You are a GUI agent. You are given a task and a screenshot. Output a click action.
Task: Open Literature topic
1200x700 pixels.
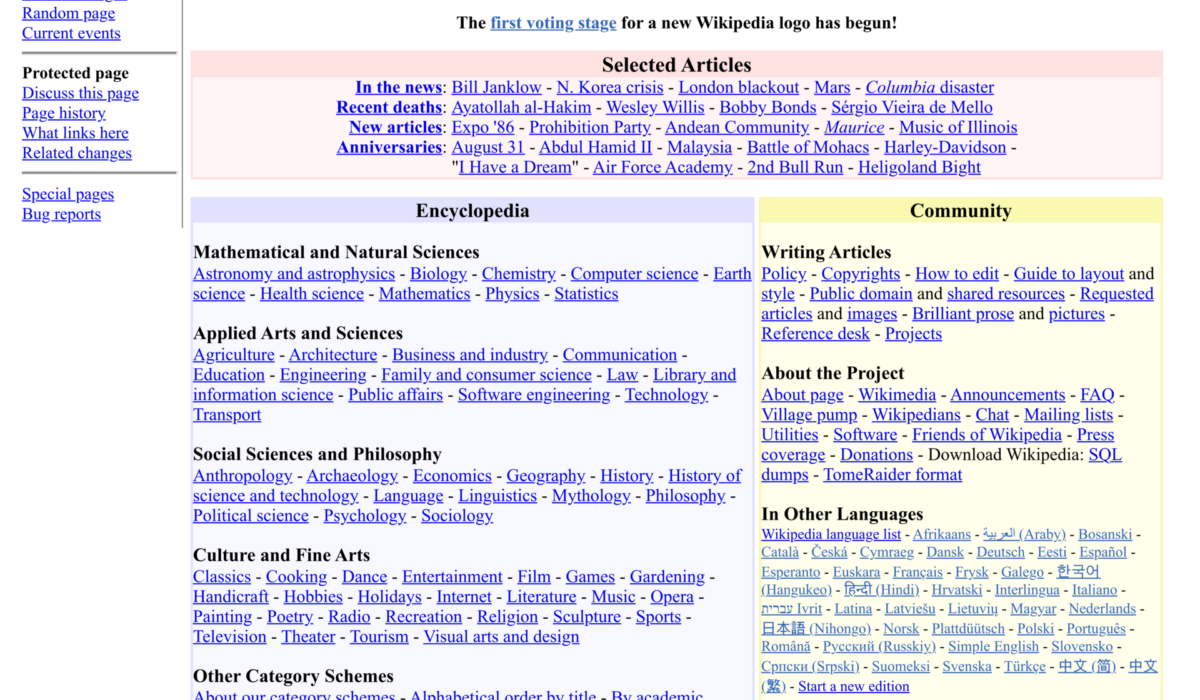click(x=541, y=597)
